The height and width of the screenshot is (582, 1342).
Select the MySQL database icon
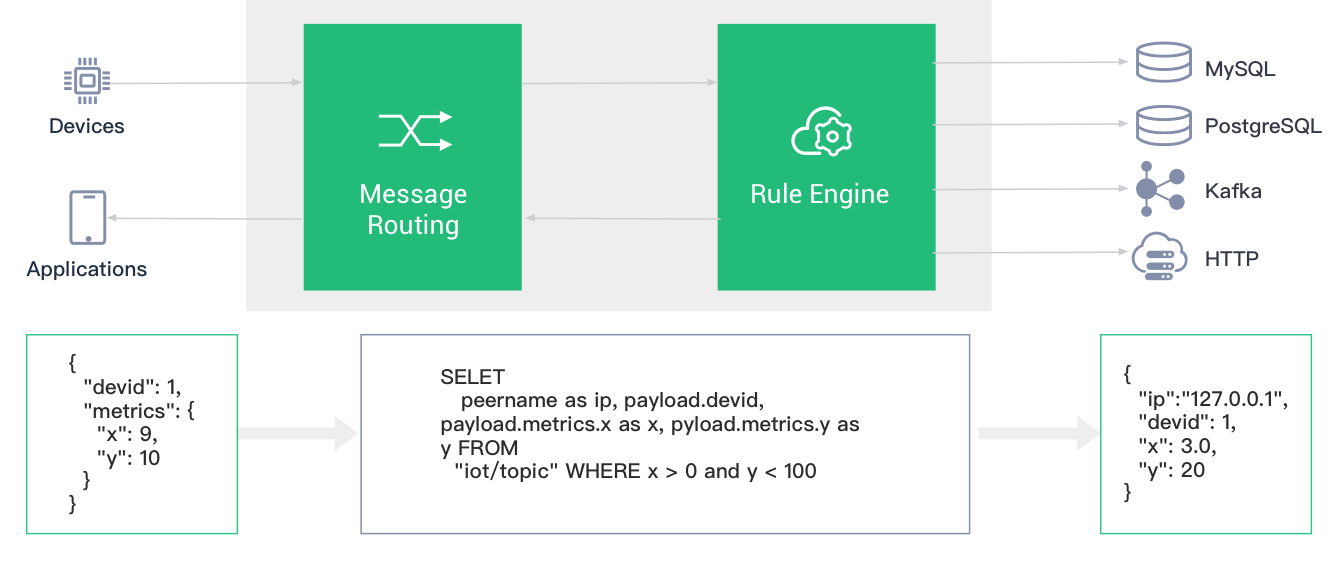tap(1163, 63)
